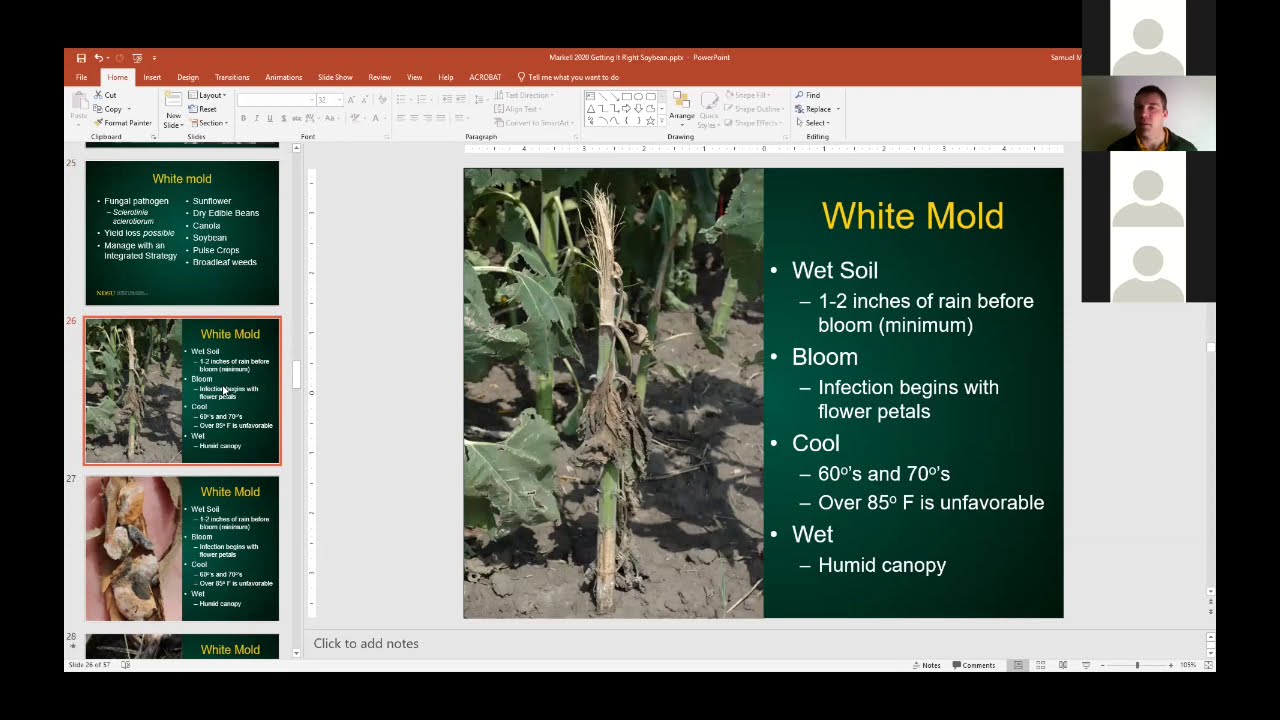The image size is (1280, 720).
Task: Toggle strikethrough formatting
Action: pos(296,118)
